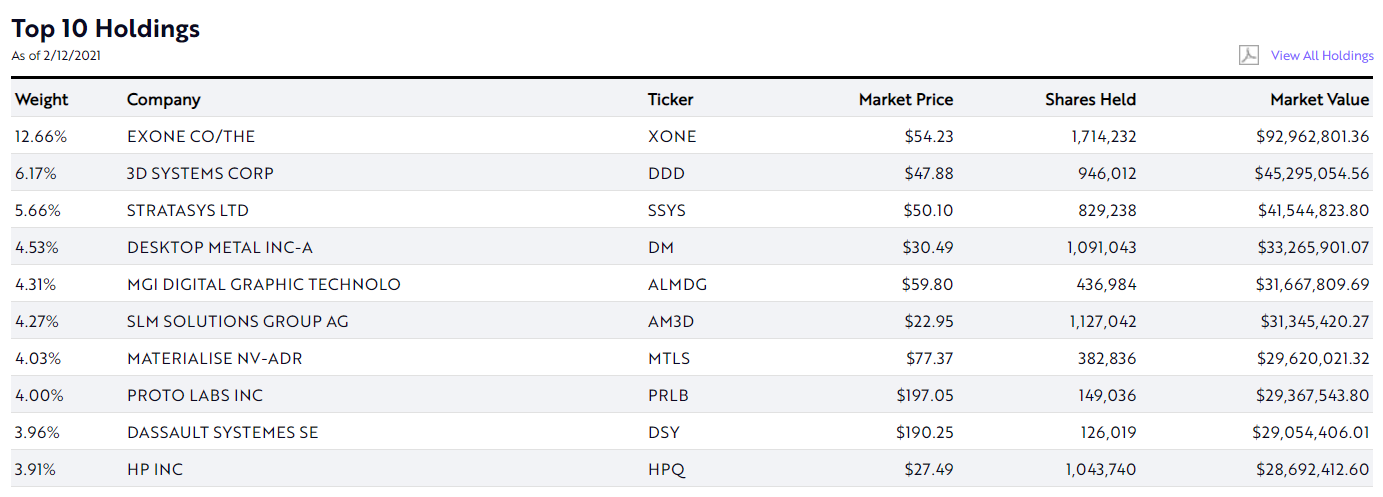Image resolution: width=1383 pixels, height=497 pixels.
Task: Click the Market Price column header
Action: click(x=905, y=99)
